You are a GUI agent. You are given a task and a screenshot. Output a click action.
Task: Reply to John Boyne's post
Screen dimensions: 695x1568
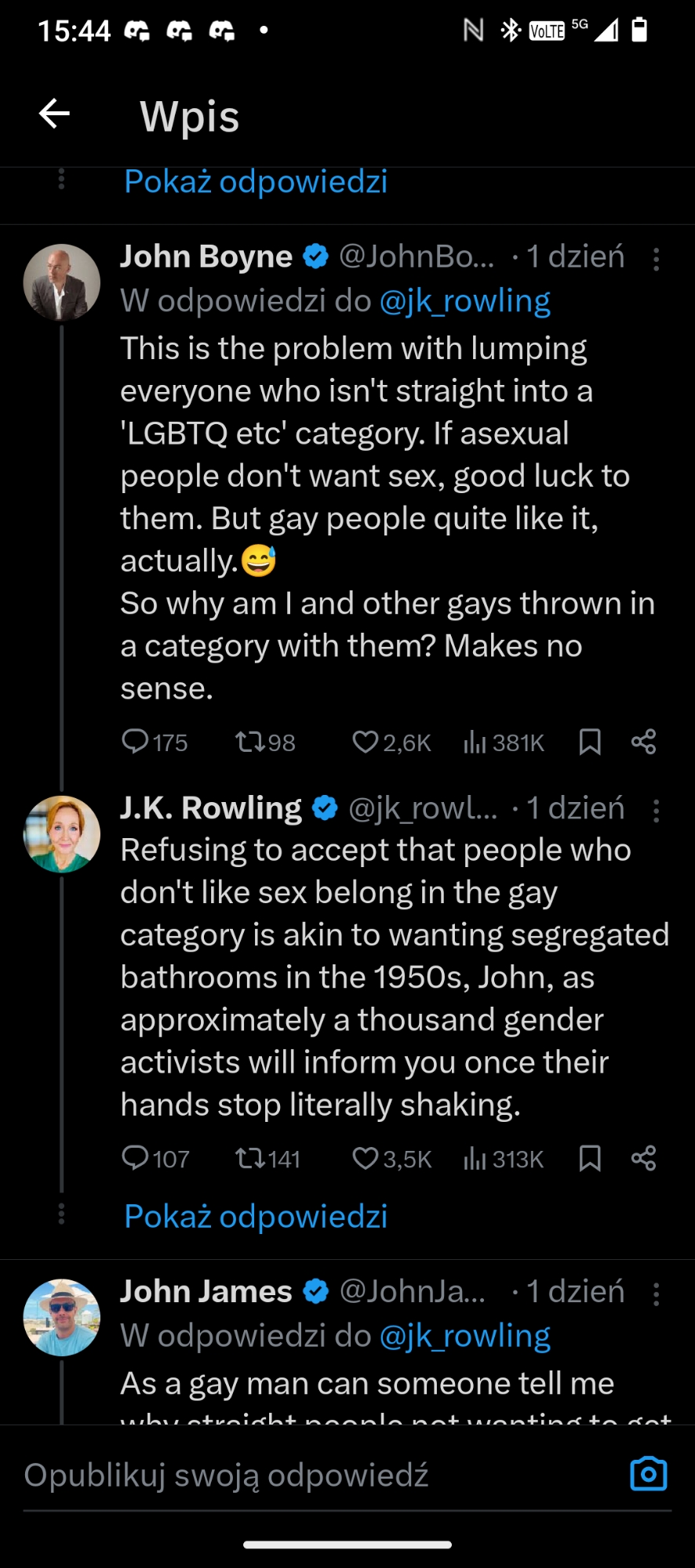[136, 742]
